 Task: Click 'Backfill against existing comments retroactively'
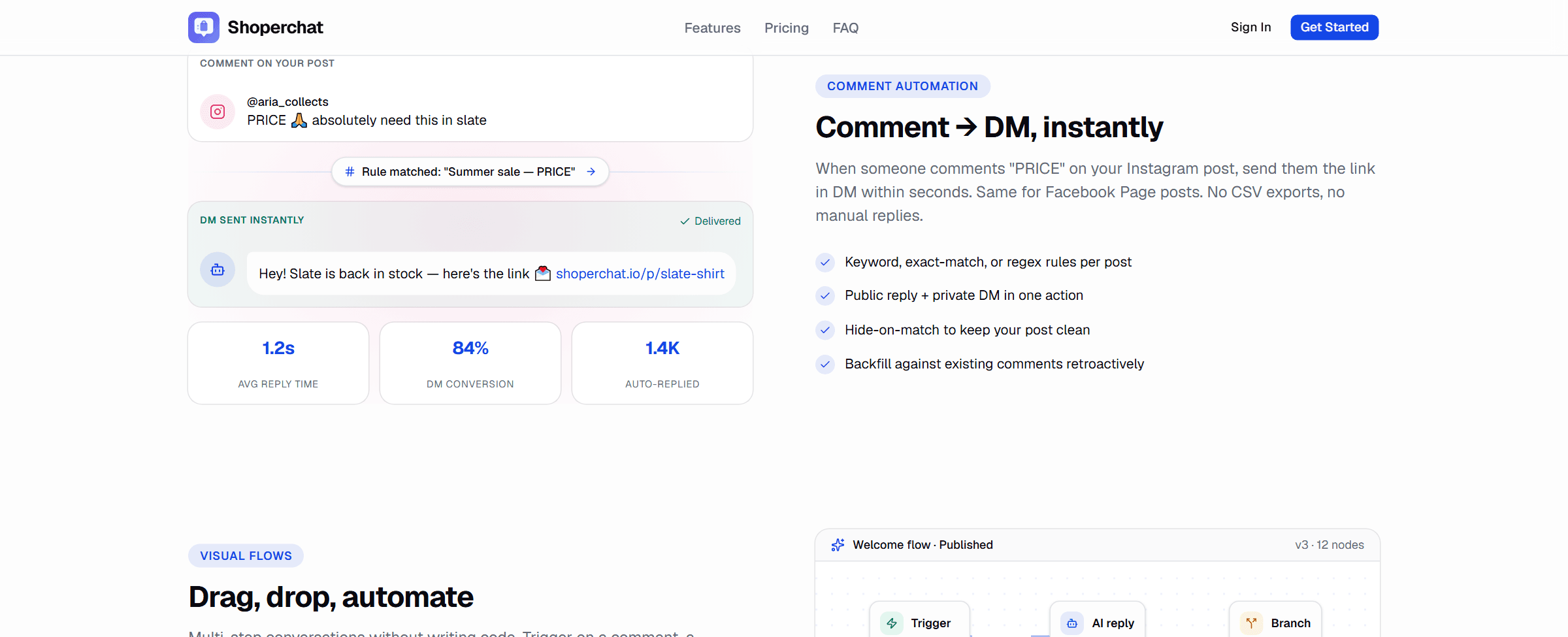click(994, 364)
